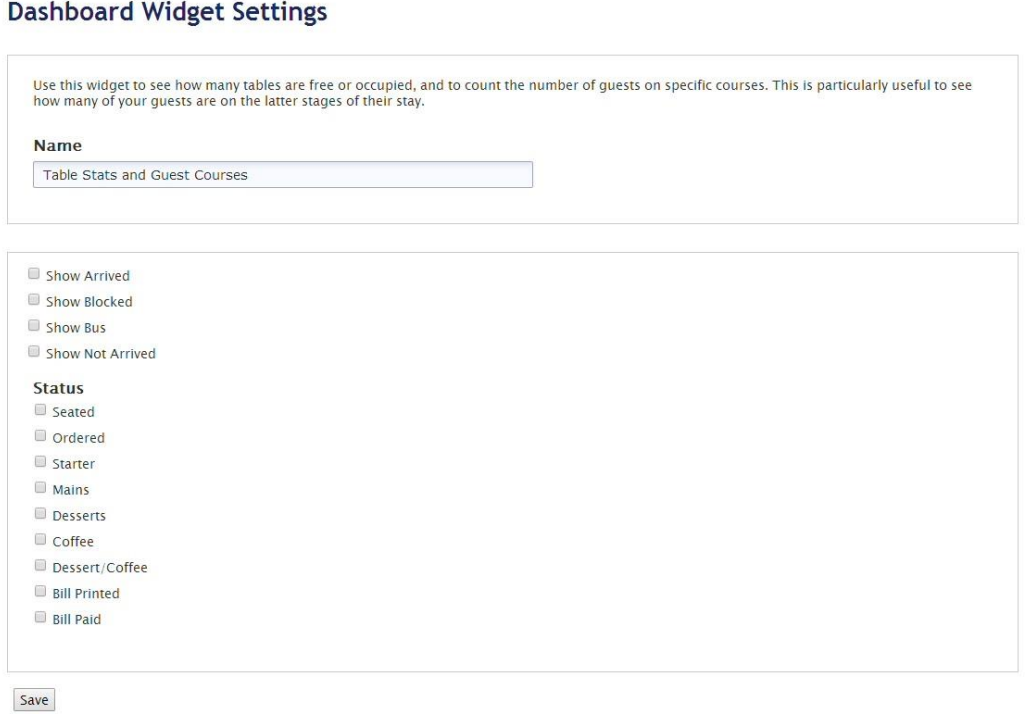Screen dimensions: 1031x715
Task: Click the Bill Paid label text
Action: pos(77,620)
